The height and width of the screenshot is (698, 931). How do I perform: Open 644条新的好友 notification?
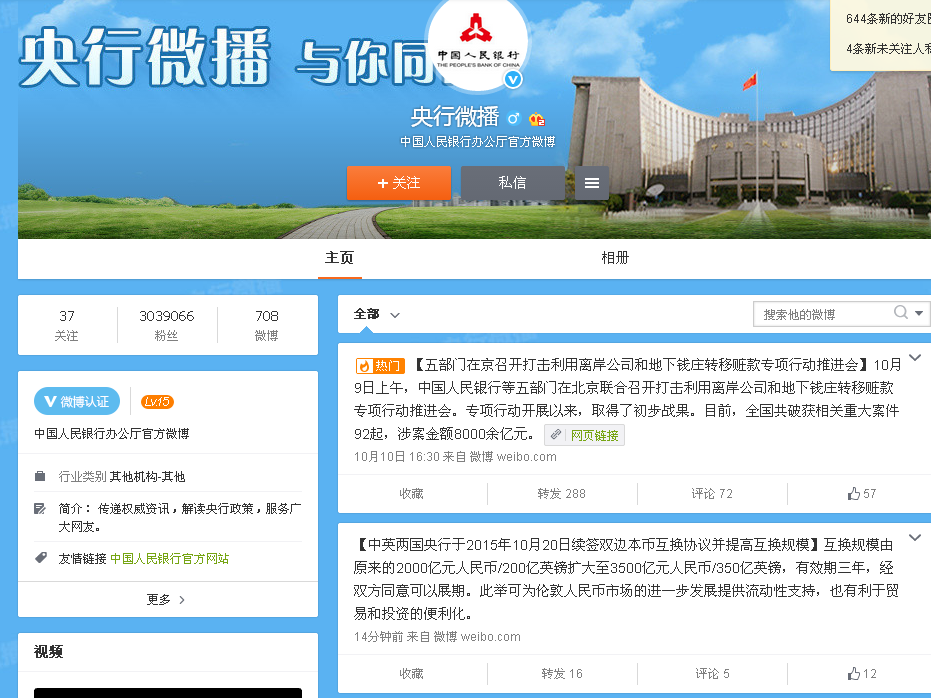coord(888,18)
